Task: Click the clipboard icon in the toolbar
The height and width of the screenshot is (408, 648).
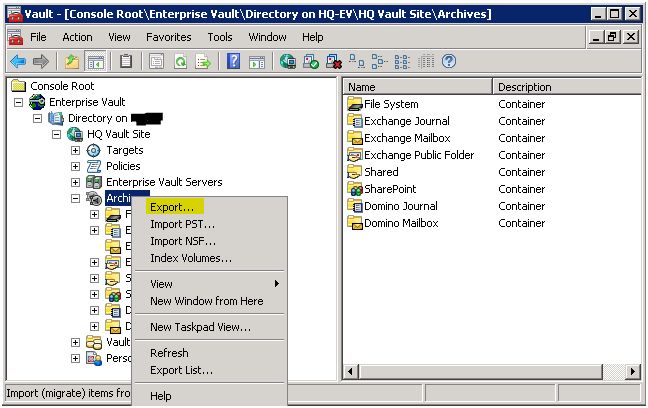Action: [126, 62]
